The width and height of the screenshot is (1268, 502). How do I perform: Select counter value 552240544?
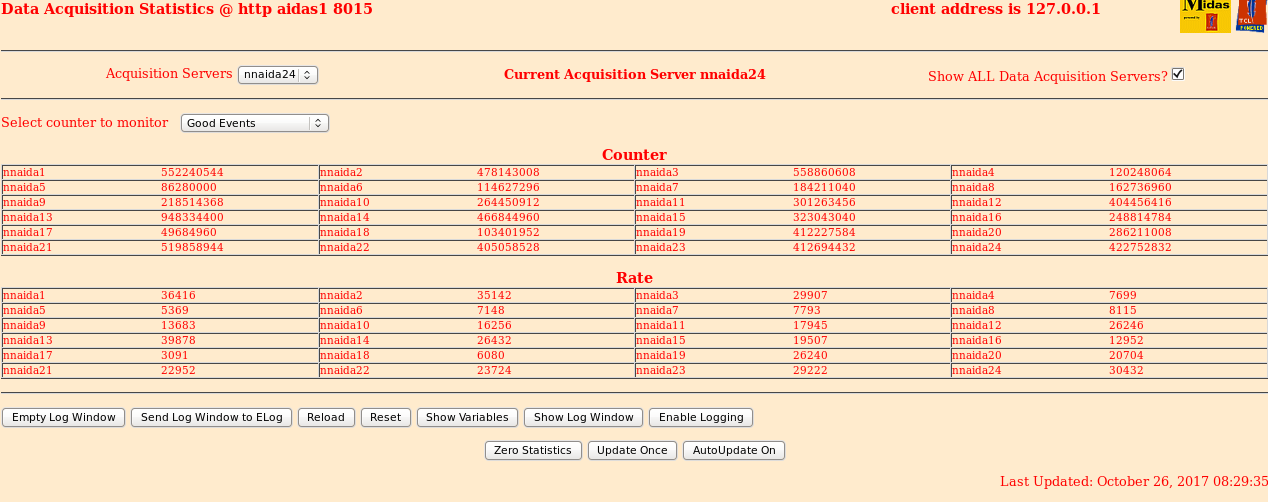tap(192, 172)
